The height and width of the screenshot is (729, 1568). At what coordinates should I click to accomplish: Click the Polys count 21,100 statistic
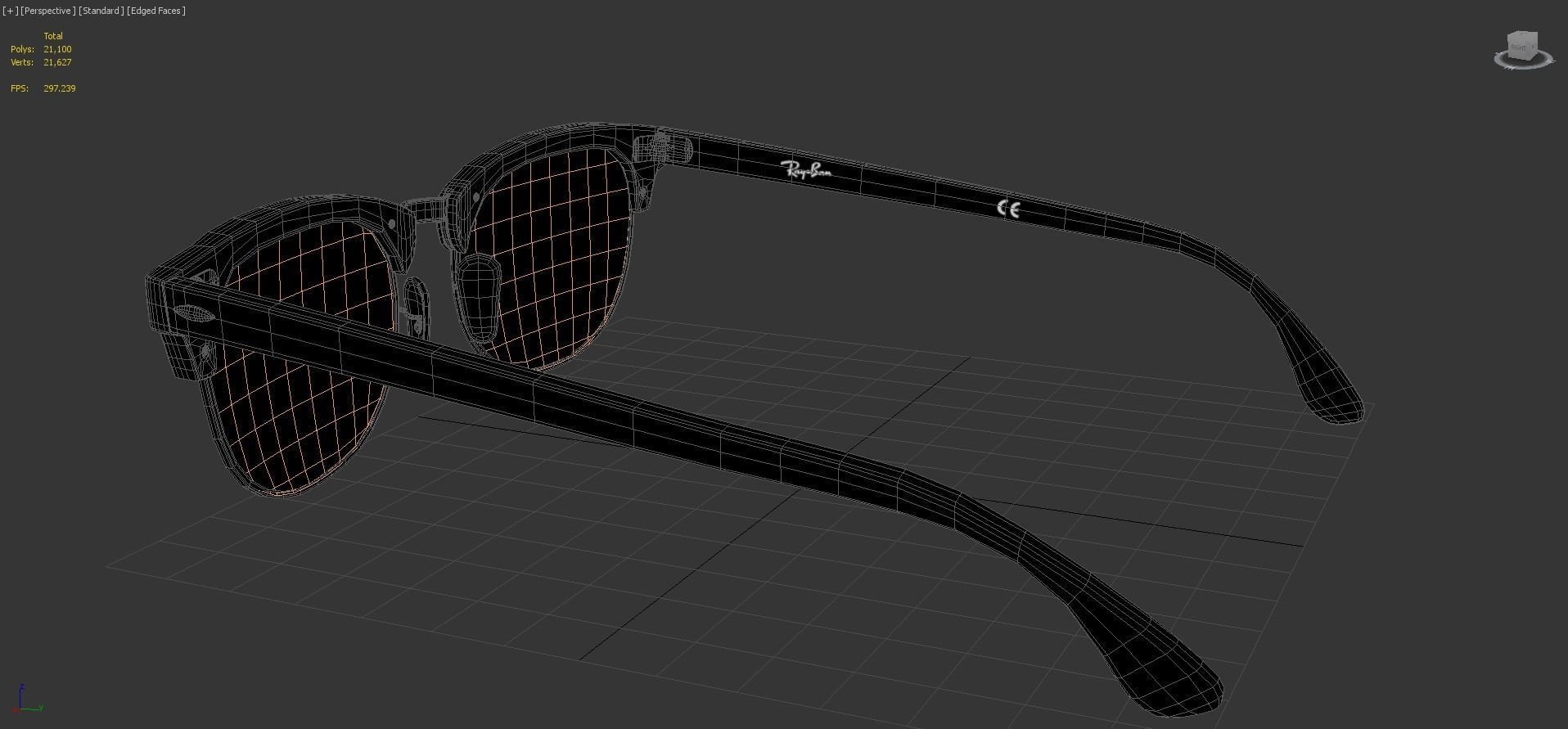click(57, 49)
